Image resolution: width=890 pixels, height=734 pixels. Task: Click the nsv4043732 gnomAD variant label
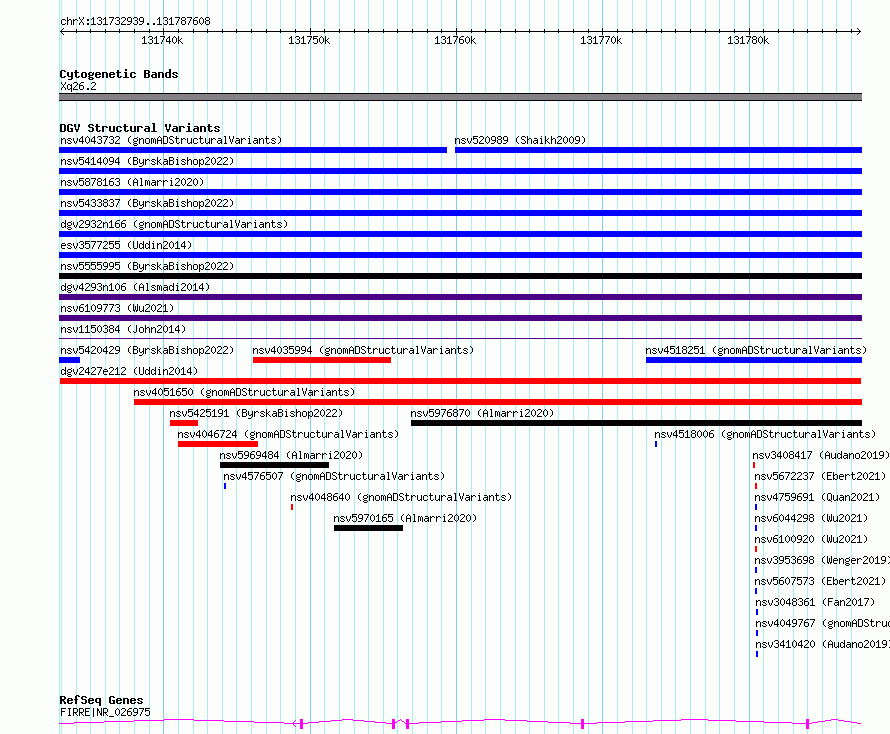click(x=171, y=140)
